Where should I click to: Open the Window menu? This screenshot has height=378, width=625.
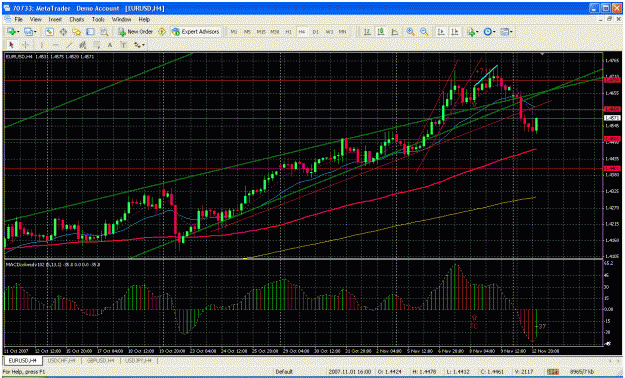pyautogui.click(x=121, y=19)
